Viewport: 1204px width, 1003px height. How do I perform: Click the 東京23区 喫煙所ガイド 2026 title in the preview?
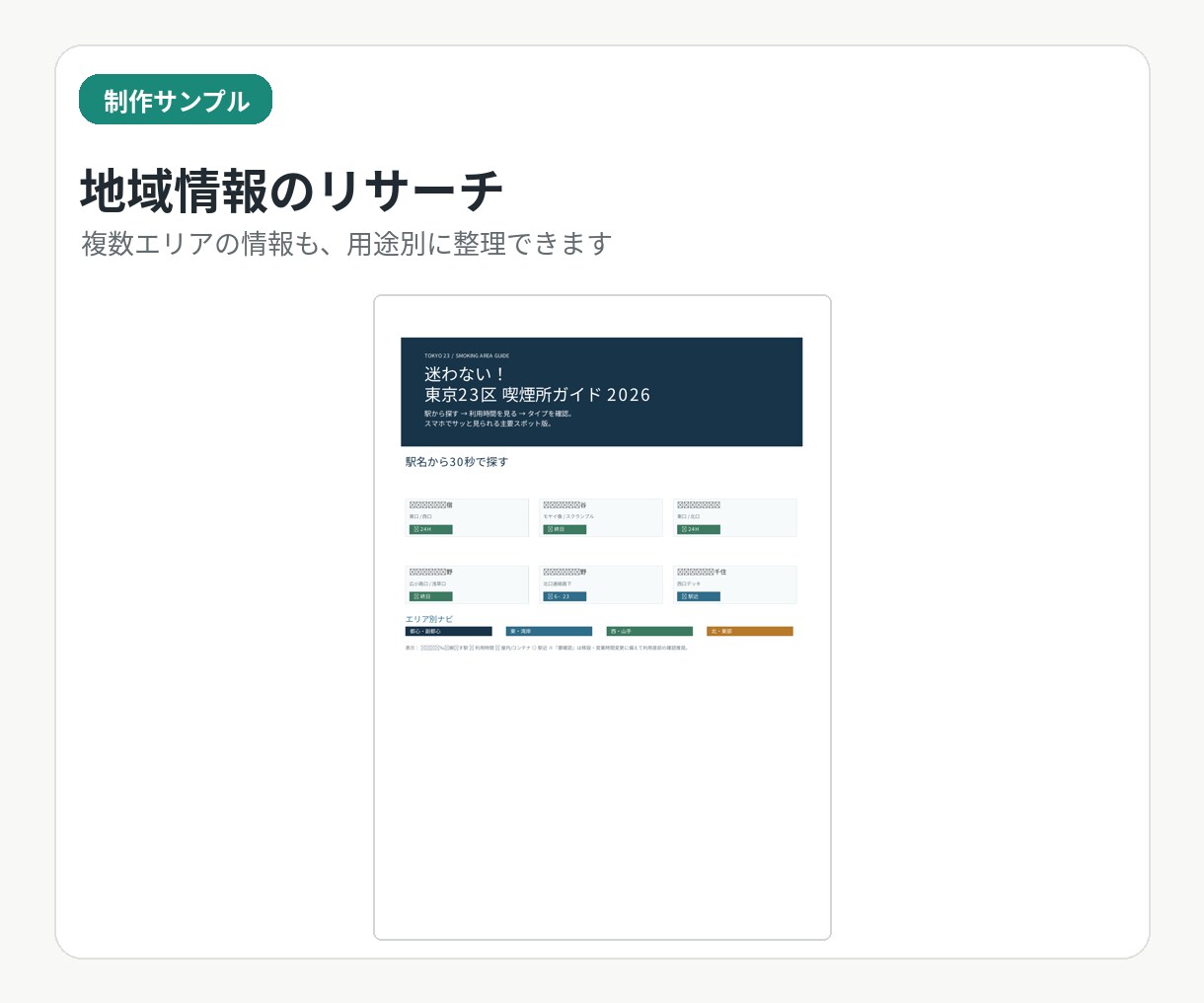[x=537, y=395]
